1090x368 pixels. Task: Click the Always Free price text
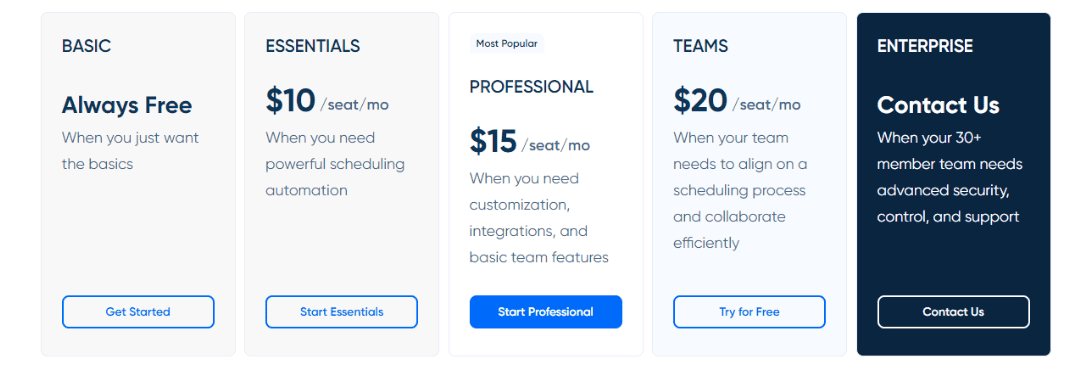(x=127, y=105)
